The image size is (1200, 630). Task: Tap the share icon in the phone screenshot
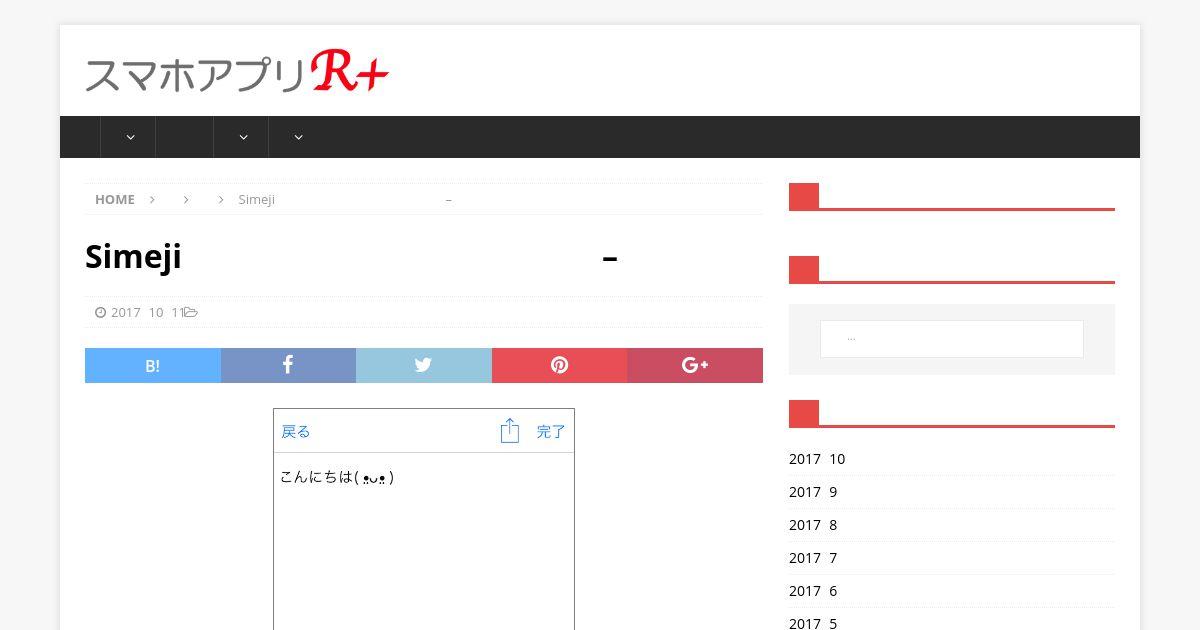[510, 431]
